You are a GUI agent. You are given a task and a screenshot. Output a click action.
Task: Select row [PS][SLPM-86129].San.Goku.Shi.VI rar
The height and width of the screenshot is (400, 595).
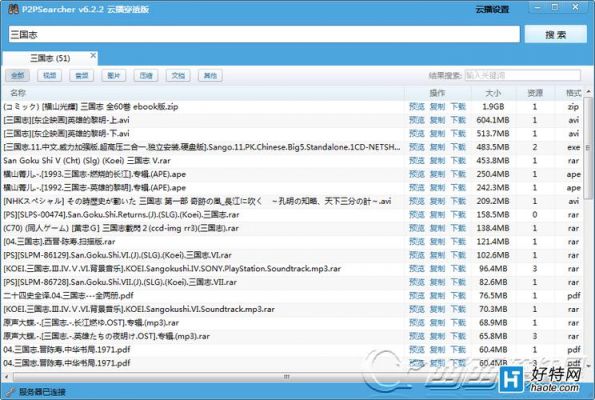[x=292, y=255]
